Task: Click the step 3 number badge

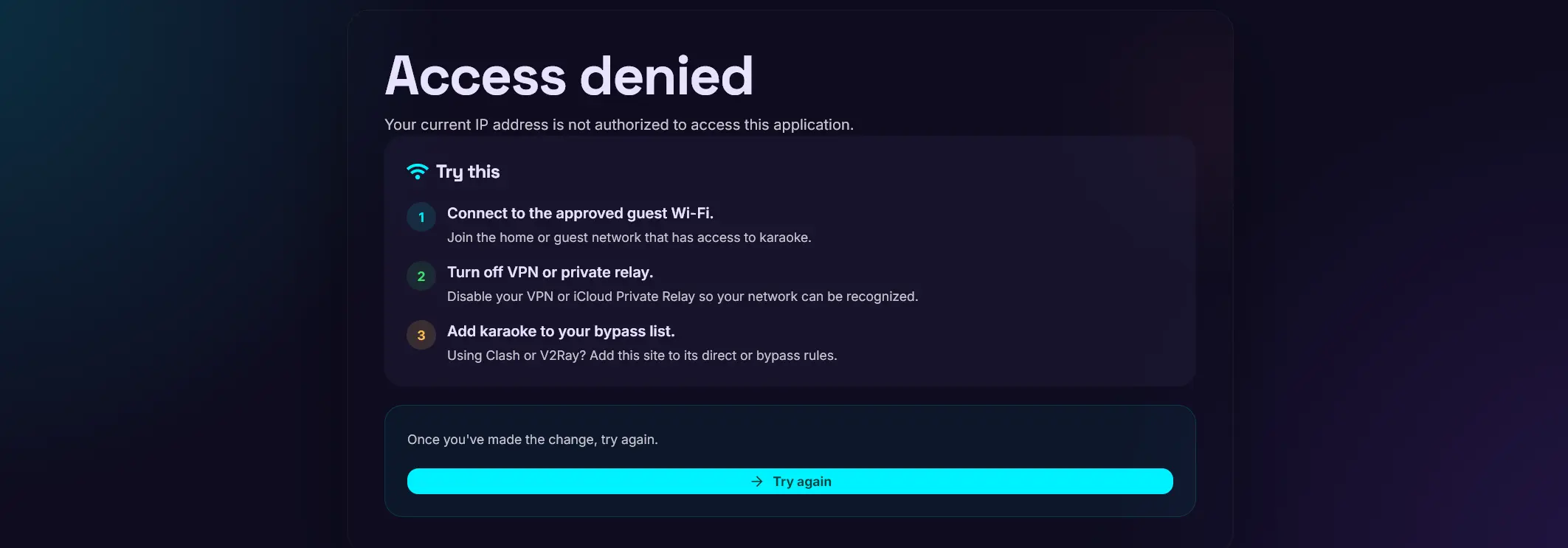Action: (421, 335)
